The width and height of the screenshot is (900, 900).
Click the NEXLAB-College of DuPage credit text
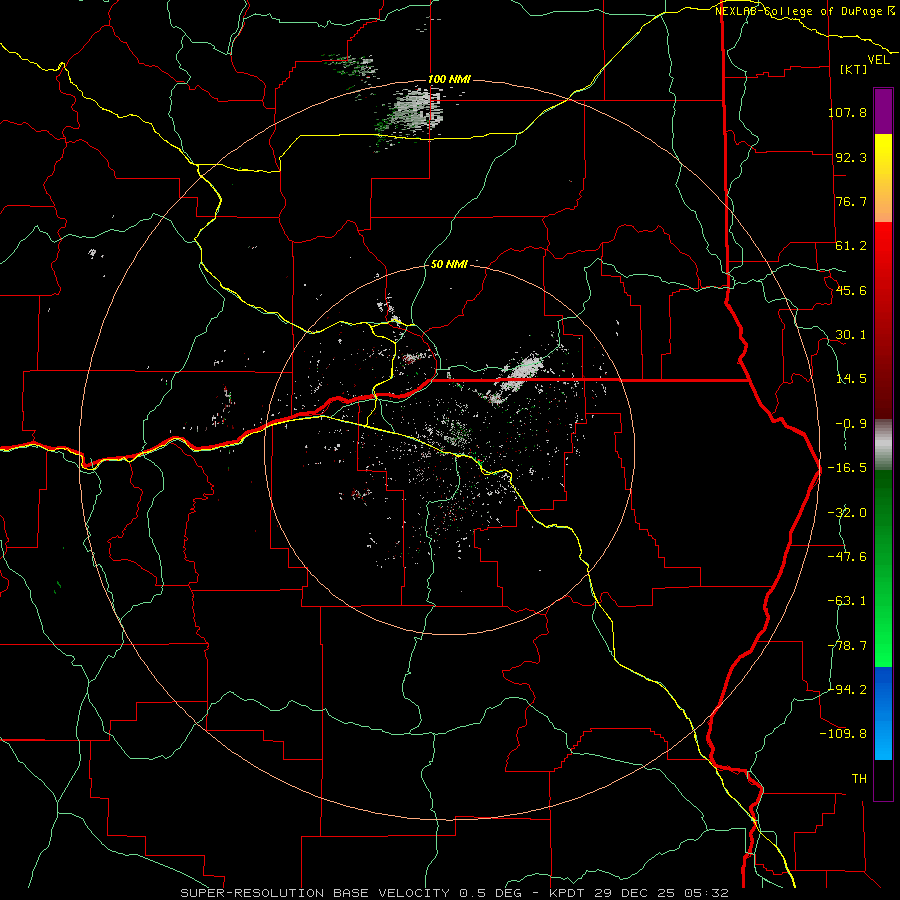click(x=805, y=11)
